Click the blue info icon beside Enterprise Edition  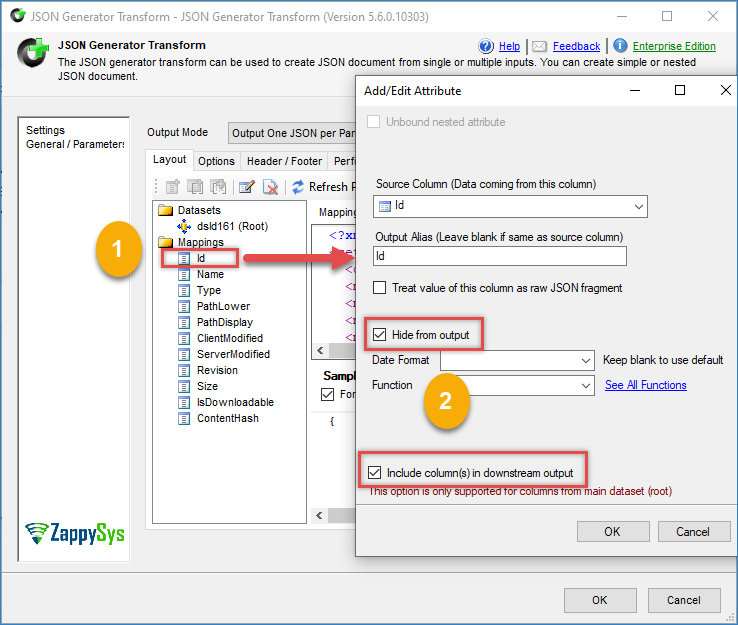pyautogui.click(x=620, y=46)
